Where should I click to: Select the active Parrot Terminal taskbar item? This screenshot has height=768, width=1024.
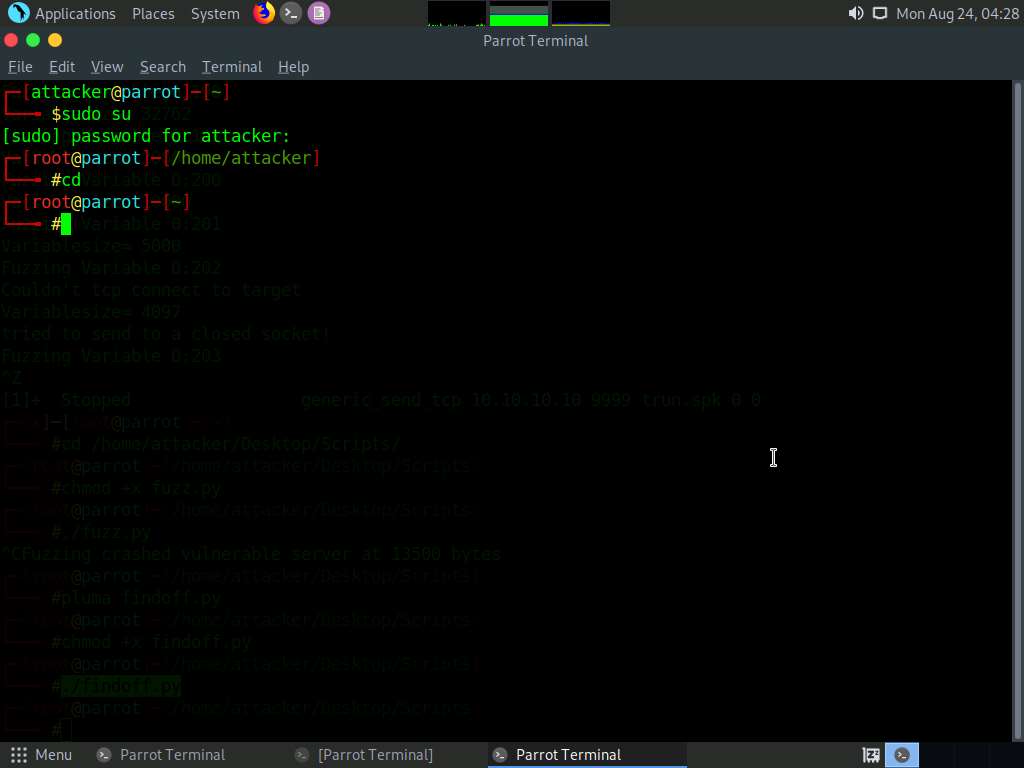click(x=586, y=755)
